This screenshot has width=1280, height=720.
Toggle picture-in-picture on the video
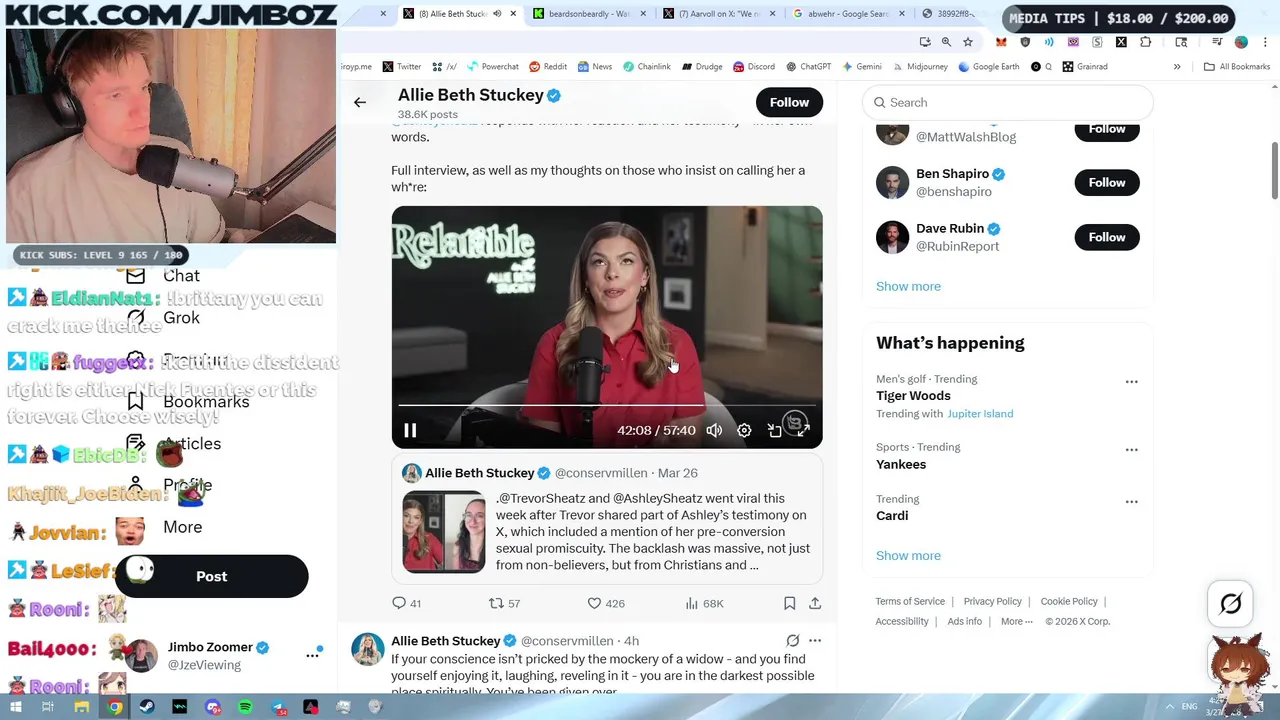point(774,430)
